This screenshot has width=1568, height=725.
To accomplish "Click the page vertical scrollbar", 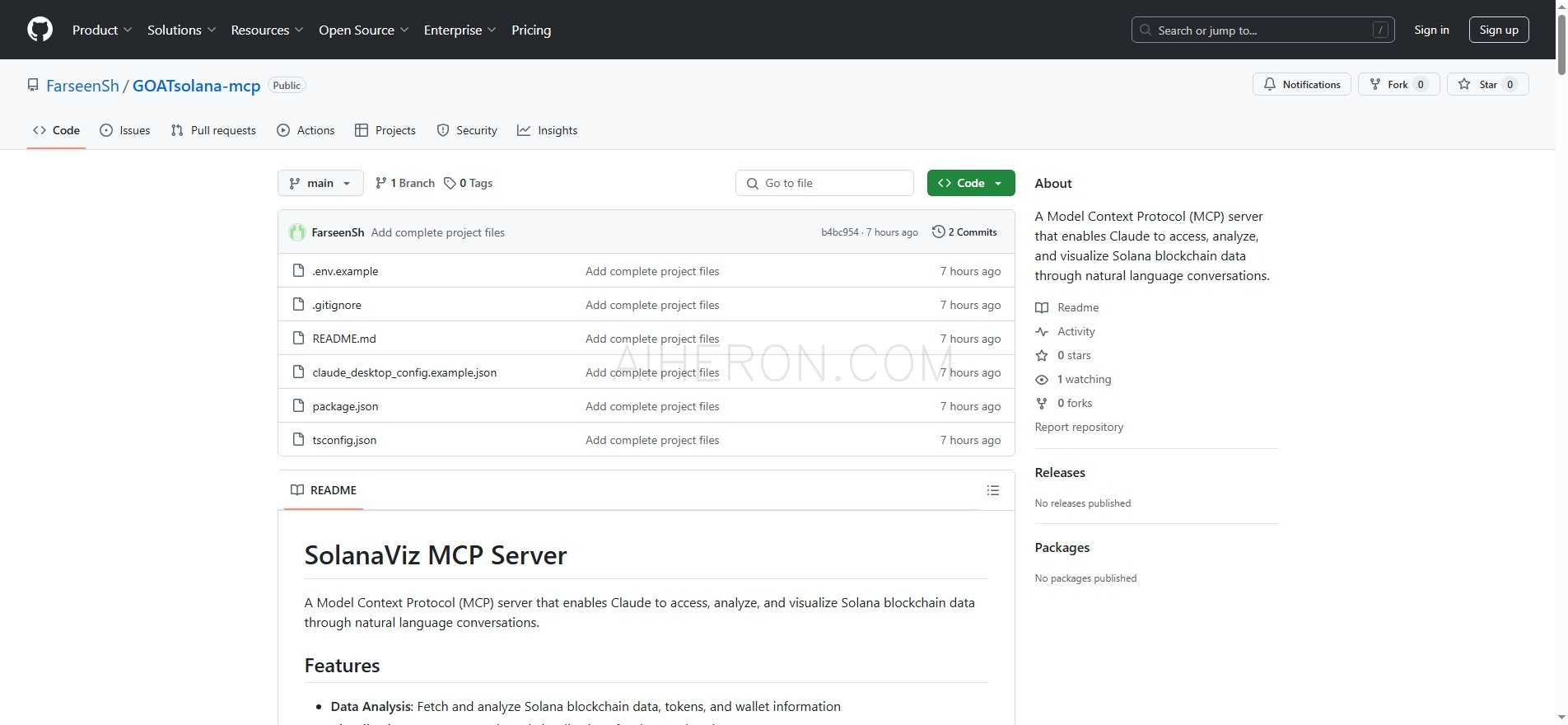I will (x=1561, y=362).
